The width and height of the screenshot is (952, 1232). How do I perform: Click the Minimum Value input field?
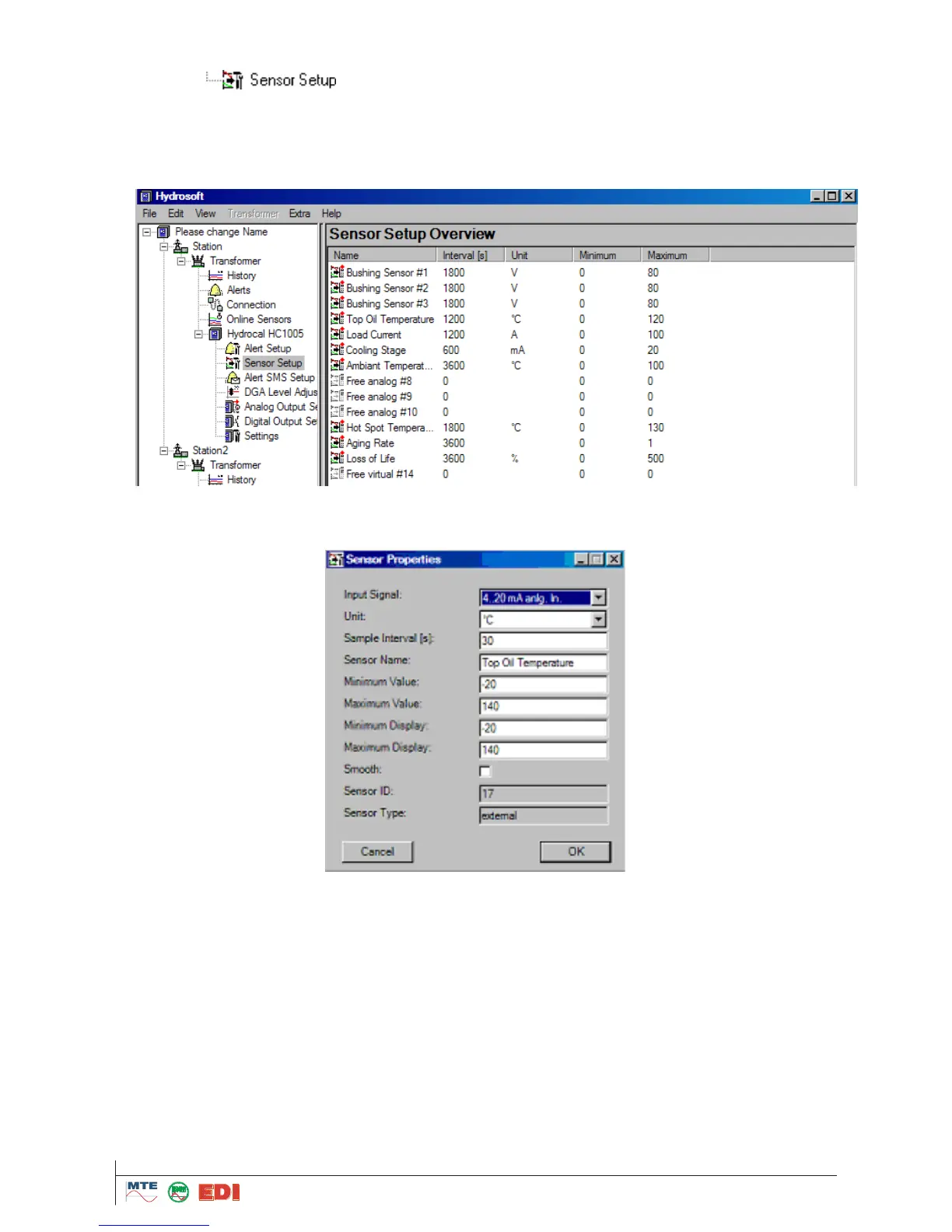tap(543, 684)
